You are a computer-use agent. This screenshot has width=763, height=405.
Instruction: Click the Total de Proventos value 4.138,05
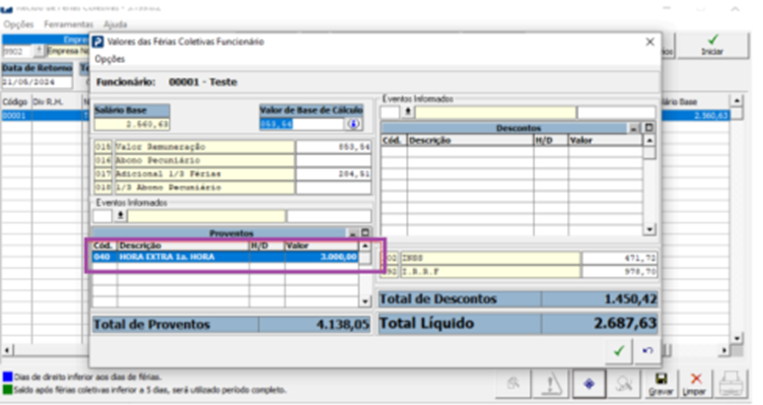(x=343, y=325)
